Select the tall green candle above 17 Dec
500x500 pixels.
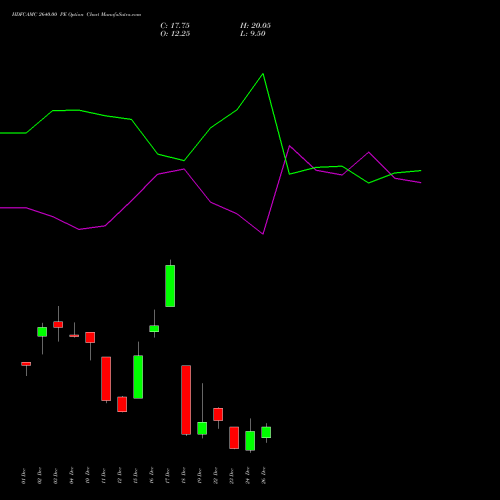(x=170, y=286)
